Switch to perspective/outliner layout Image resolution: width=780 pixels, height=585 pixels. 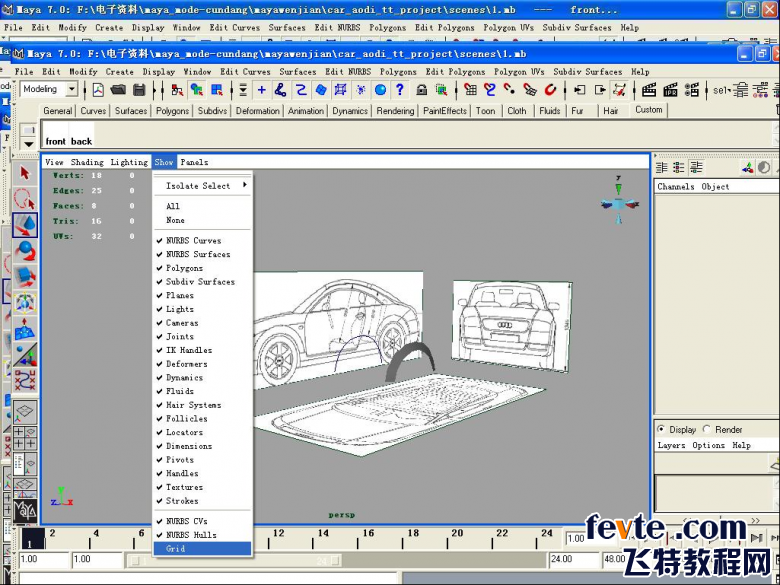tap(25, 464)
